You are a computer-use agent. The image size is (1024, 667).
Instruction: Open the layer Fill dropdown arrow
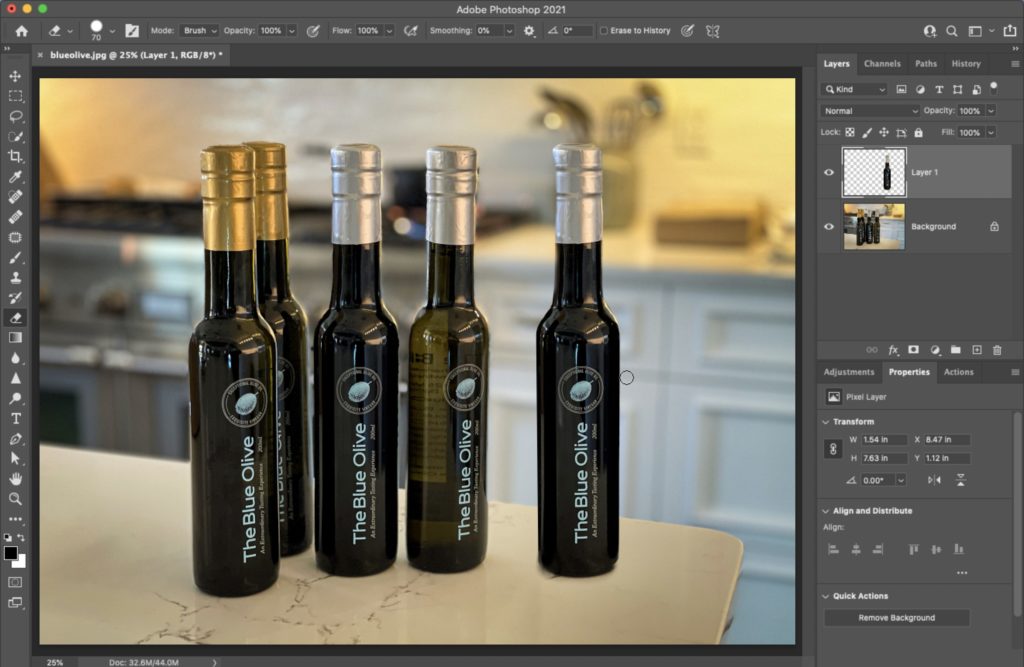(x=991, y=133)
